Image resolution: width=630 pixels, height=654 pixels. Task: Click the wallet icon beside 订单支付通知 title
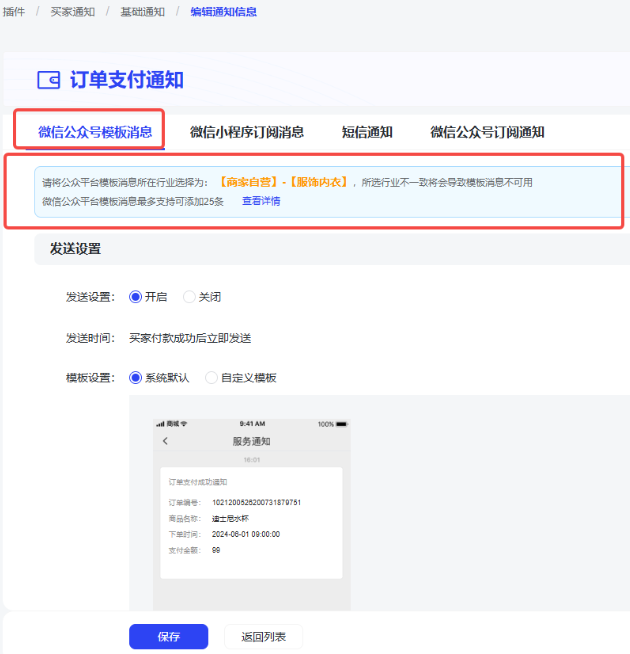tap(48, 81)
